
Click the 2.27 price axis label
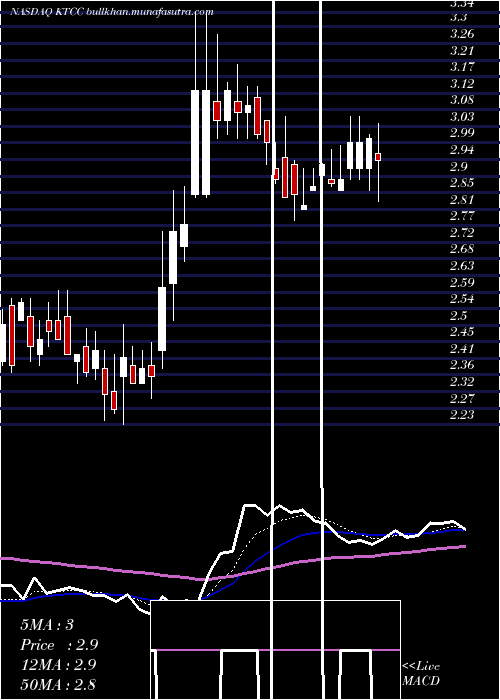point(462,398)
